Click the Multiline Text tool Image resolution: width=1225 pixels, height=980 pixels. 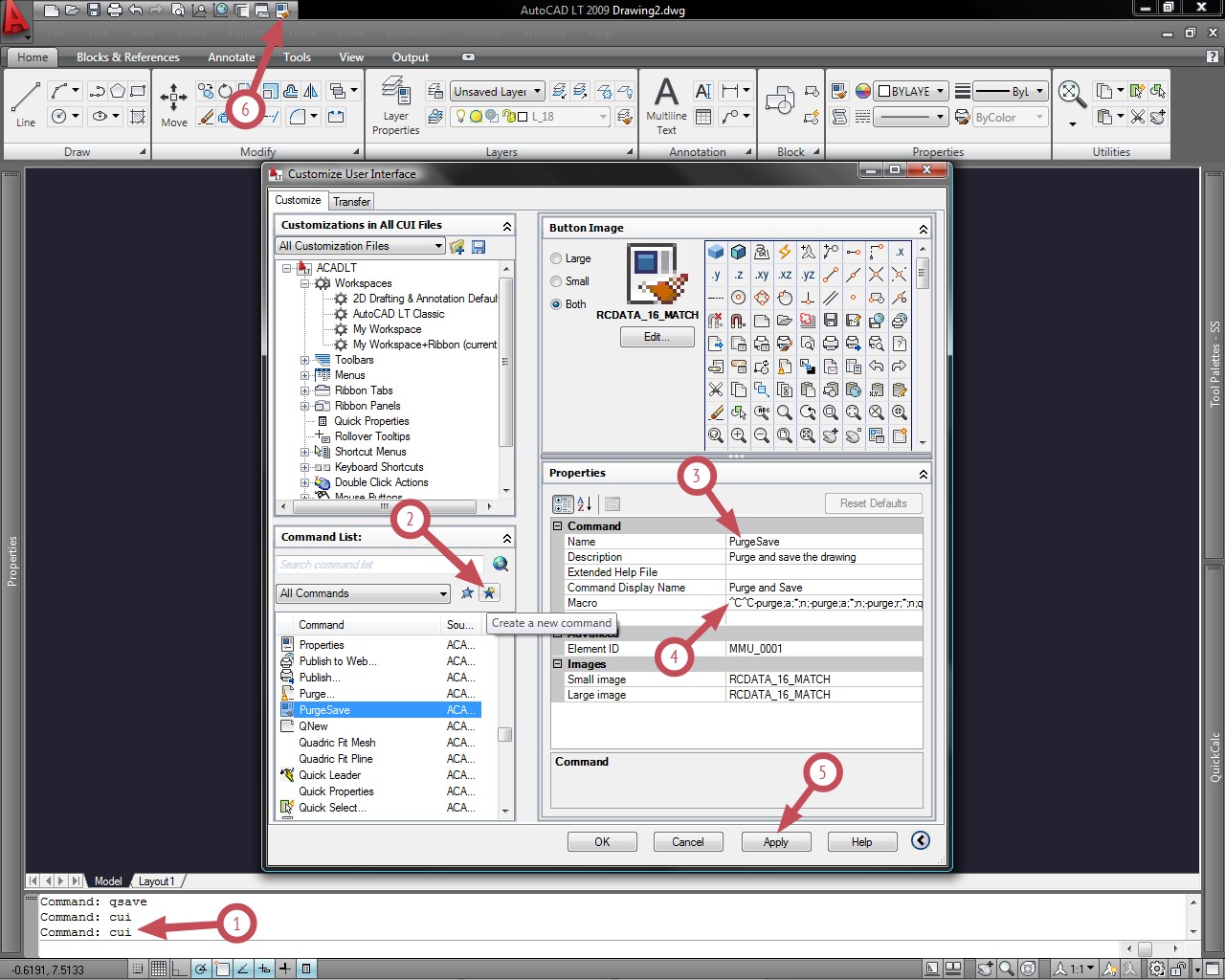(x=666, y=107)
